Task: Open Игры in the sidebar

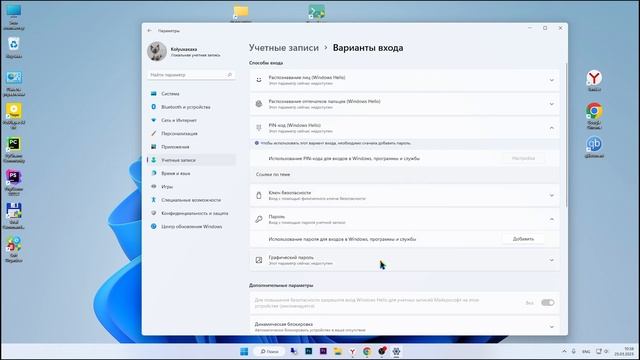Action: click(191, 187)
